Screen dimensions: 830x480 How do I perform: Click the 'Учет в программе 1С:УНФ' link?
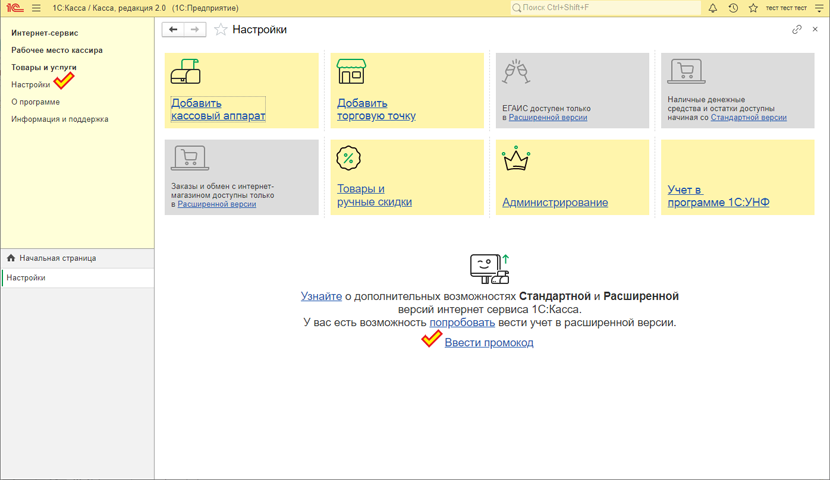coord(718,196)
